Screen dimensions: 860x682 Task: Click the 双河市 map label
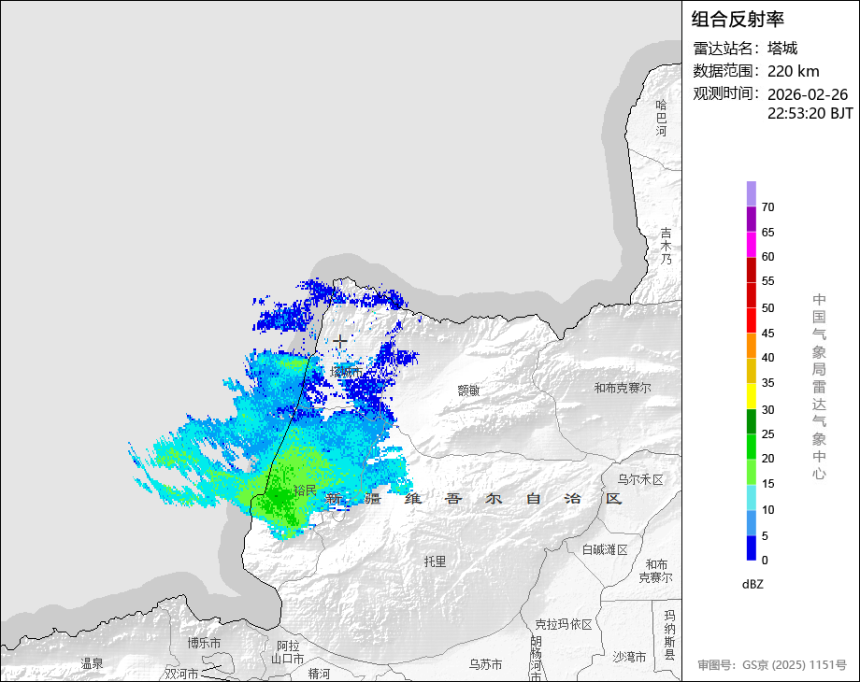tap(182, 674)
